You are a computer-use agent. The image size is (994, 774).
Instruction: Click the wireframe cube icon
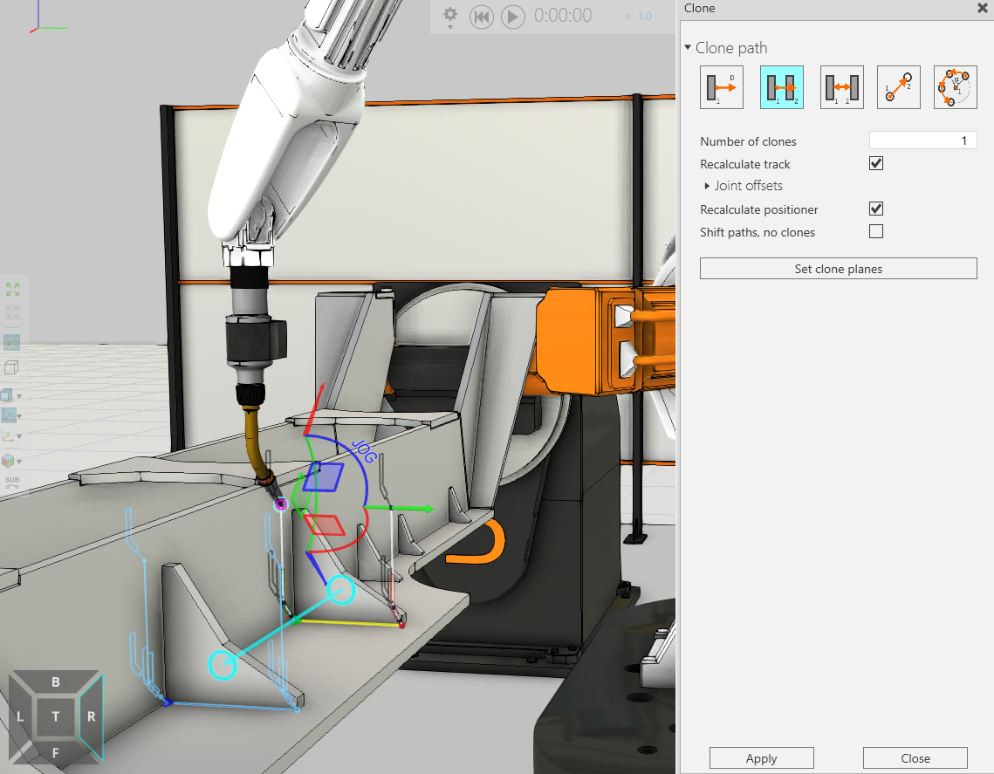11,368
